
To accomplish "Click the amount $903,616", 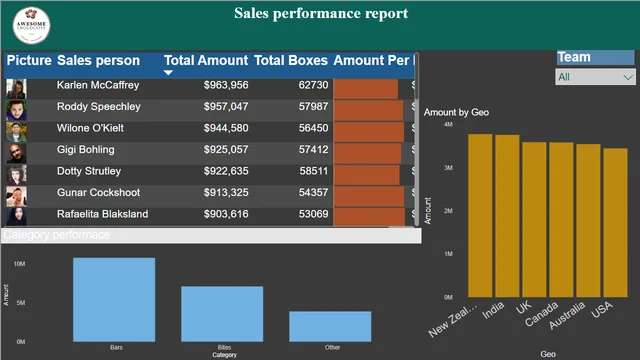I will click(x=226, y=214).
